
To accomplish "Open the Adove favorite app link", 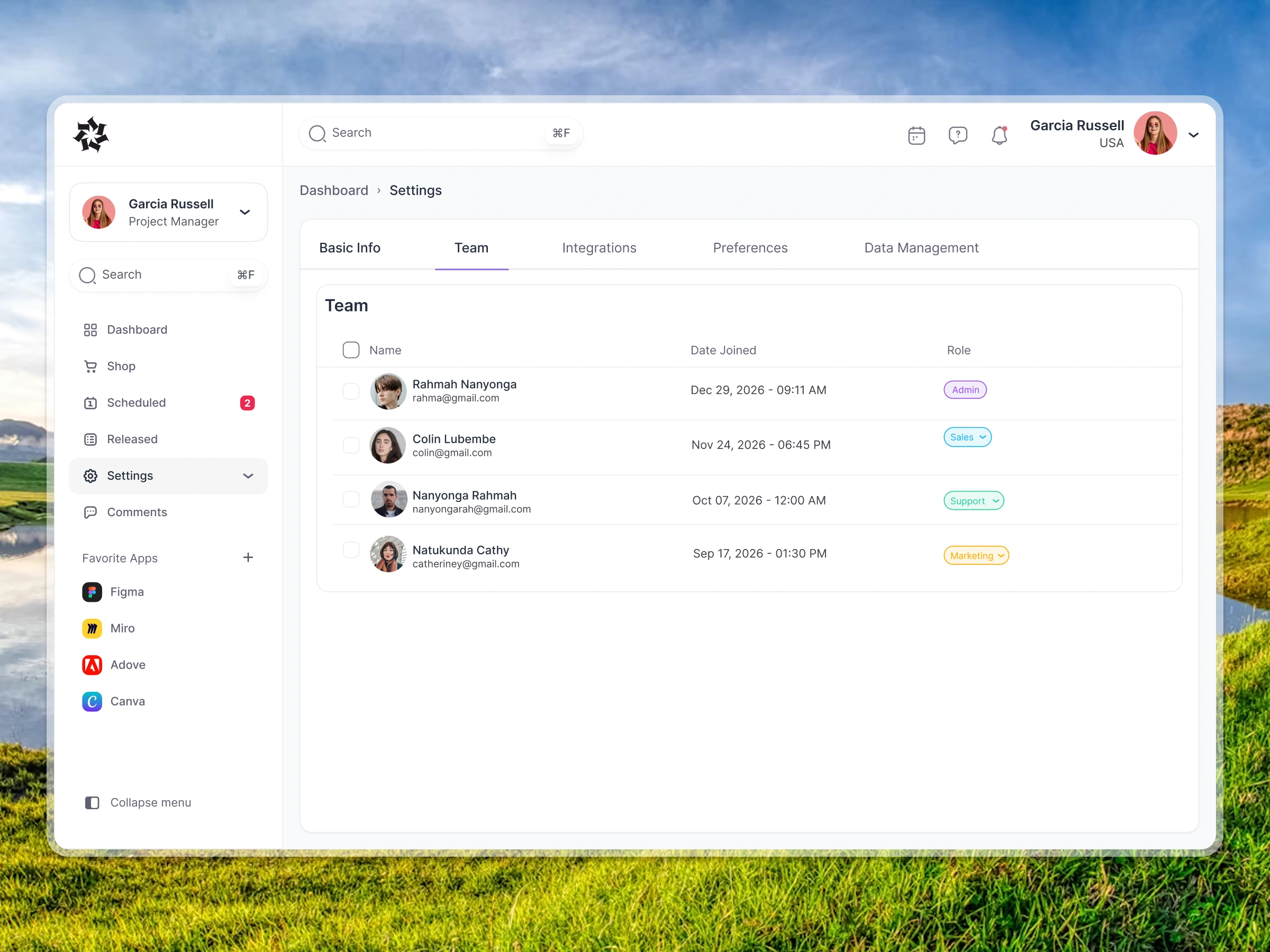I will pyautogui.click(x=128, y=665).
